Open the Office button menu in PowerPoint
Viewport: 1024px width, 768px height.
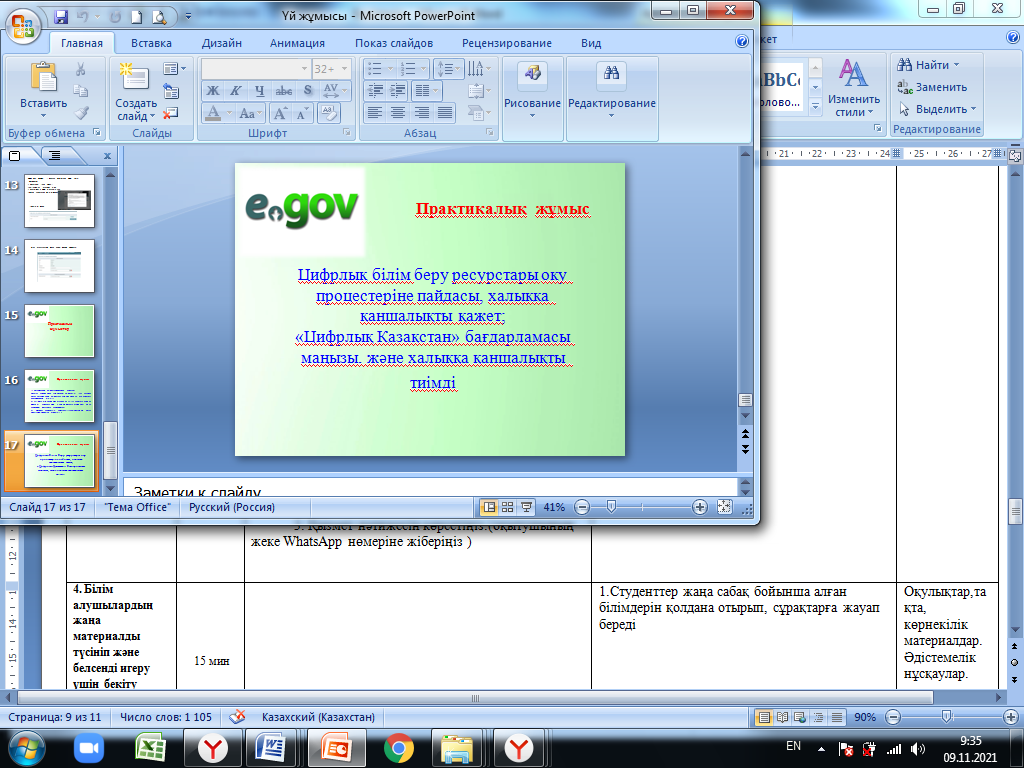[x=24, y=27]
